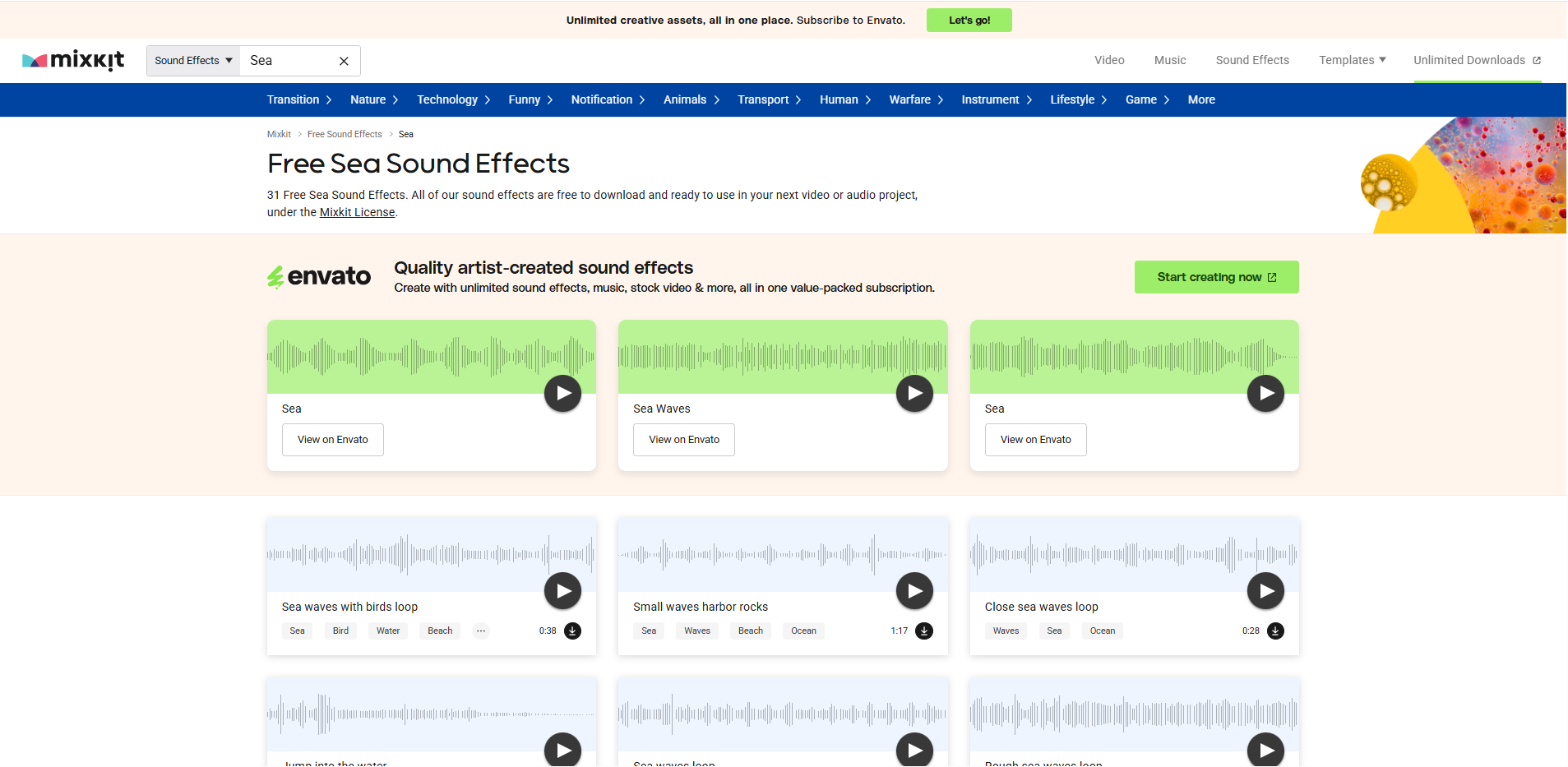
Task: Open the Templates dropdown
Action: [x=1351, y=60]
